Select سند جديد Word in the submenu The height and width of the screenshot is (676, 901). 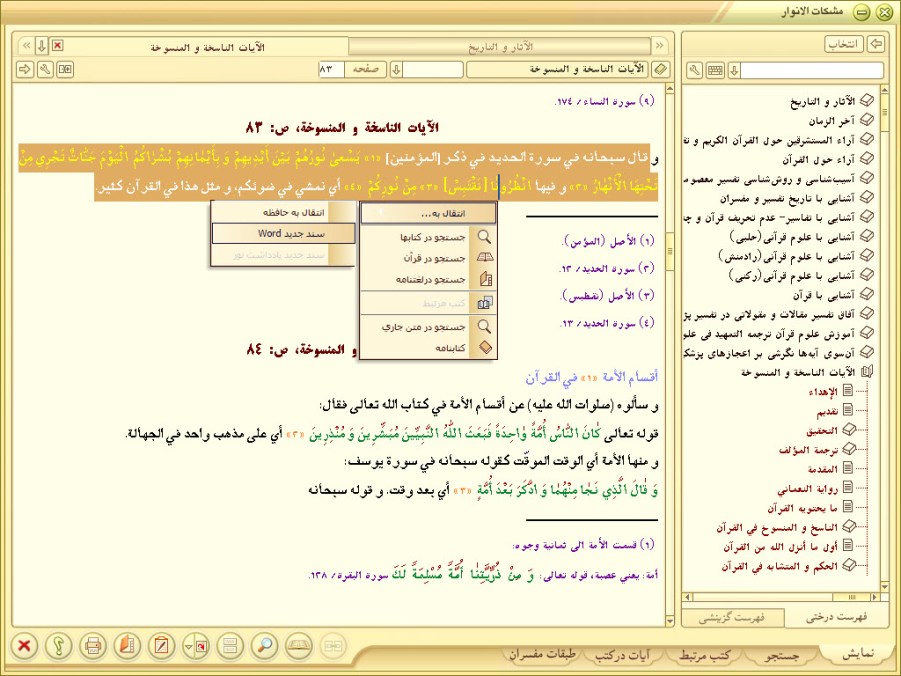[284, 233]
